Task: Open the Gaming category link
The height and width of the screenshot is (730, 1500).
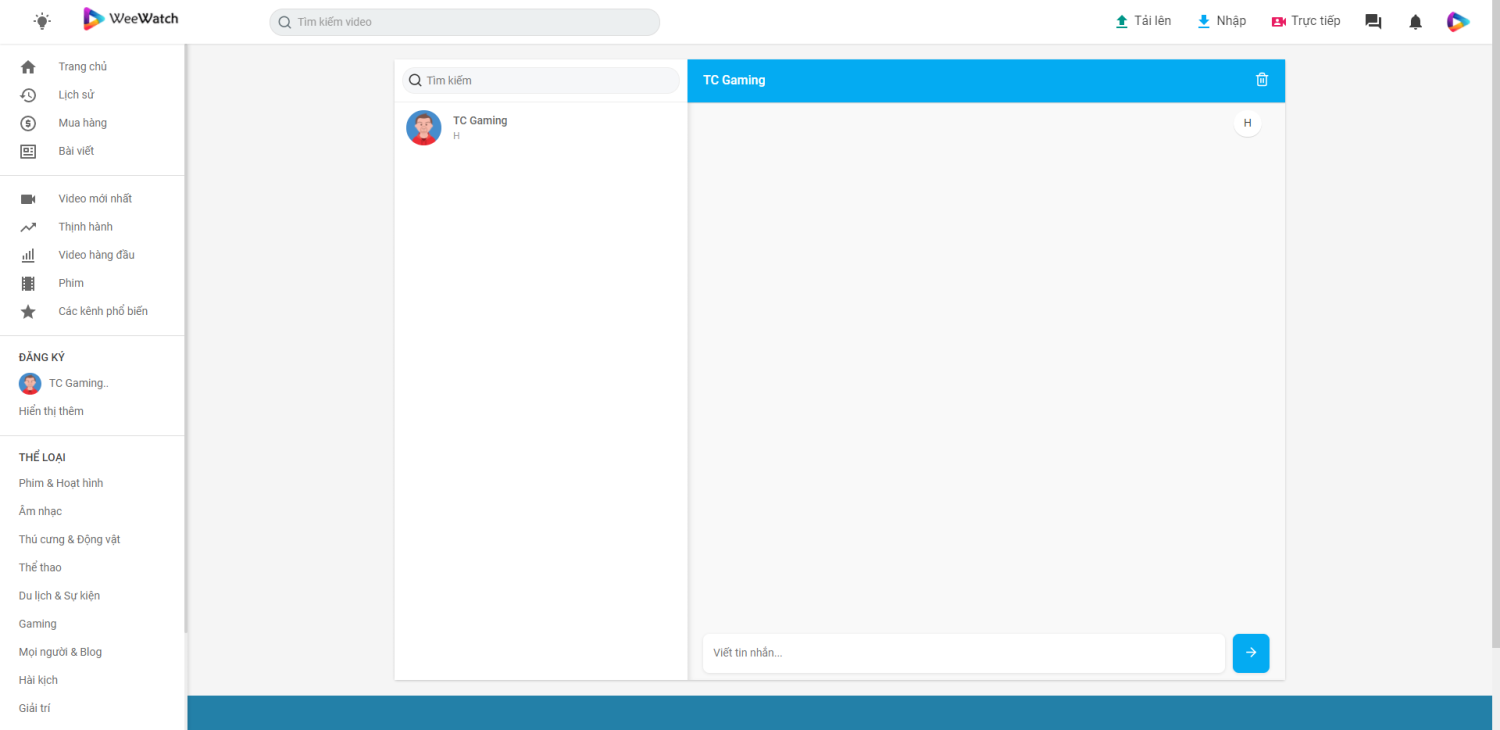Action: (38, 624)
